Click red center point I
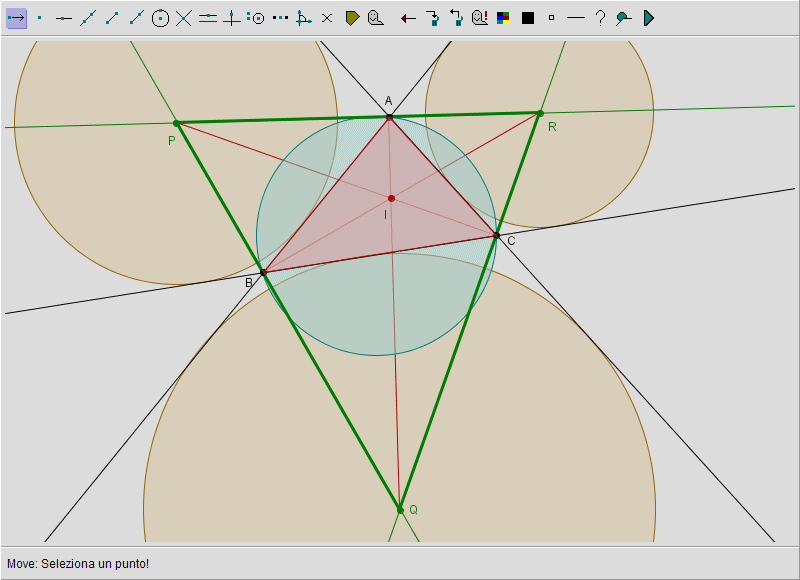This screenshot has height=580, width=800. [391, 198]
